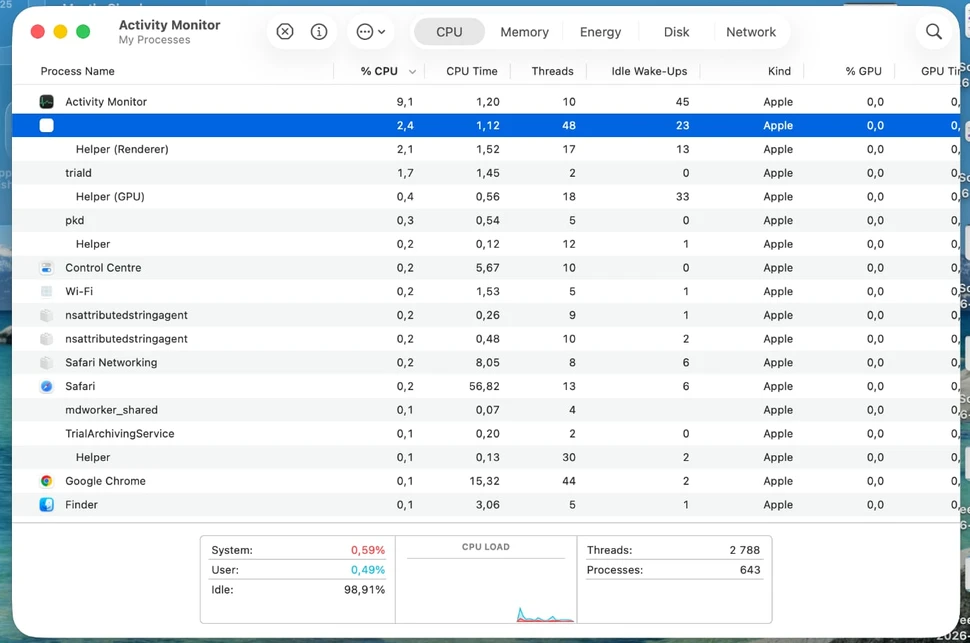Image resolution: width=970 pixels, height=643 pixels.
Task: Switch to the Energy tab
Action: (600, 32)
